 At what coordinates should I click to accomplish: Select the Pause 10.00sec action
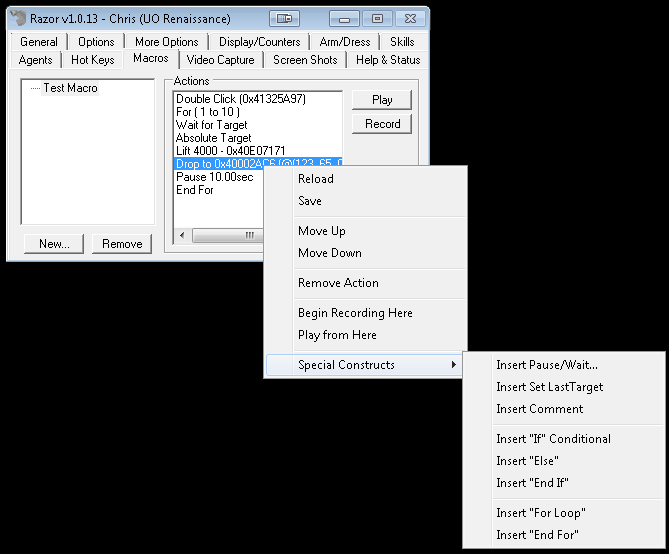point(219,177)
